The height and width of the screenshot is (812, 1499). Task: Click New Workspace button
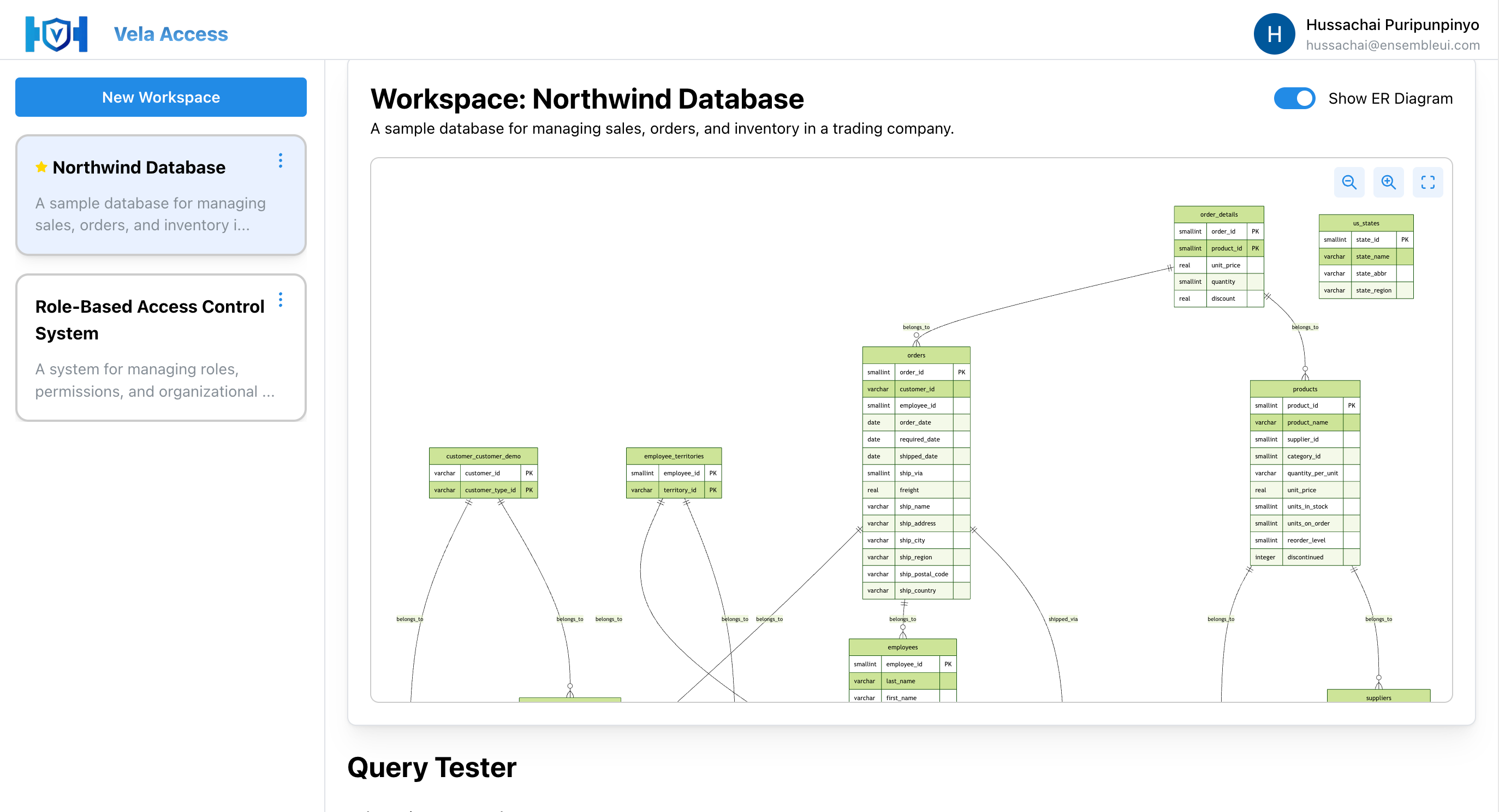coord(160,97)
